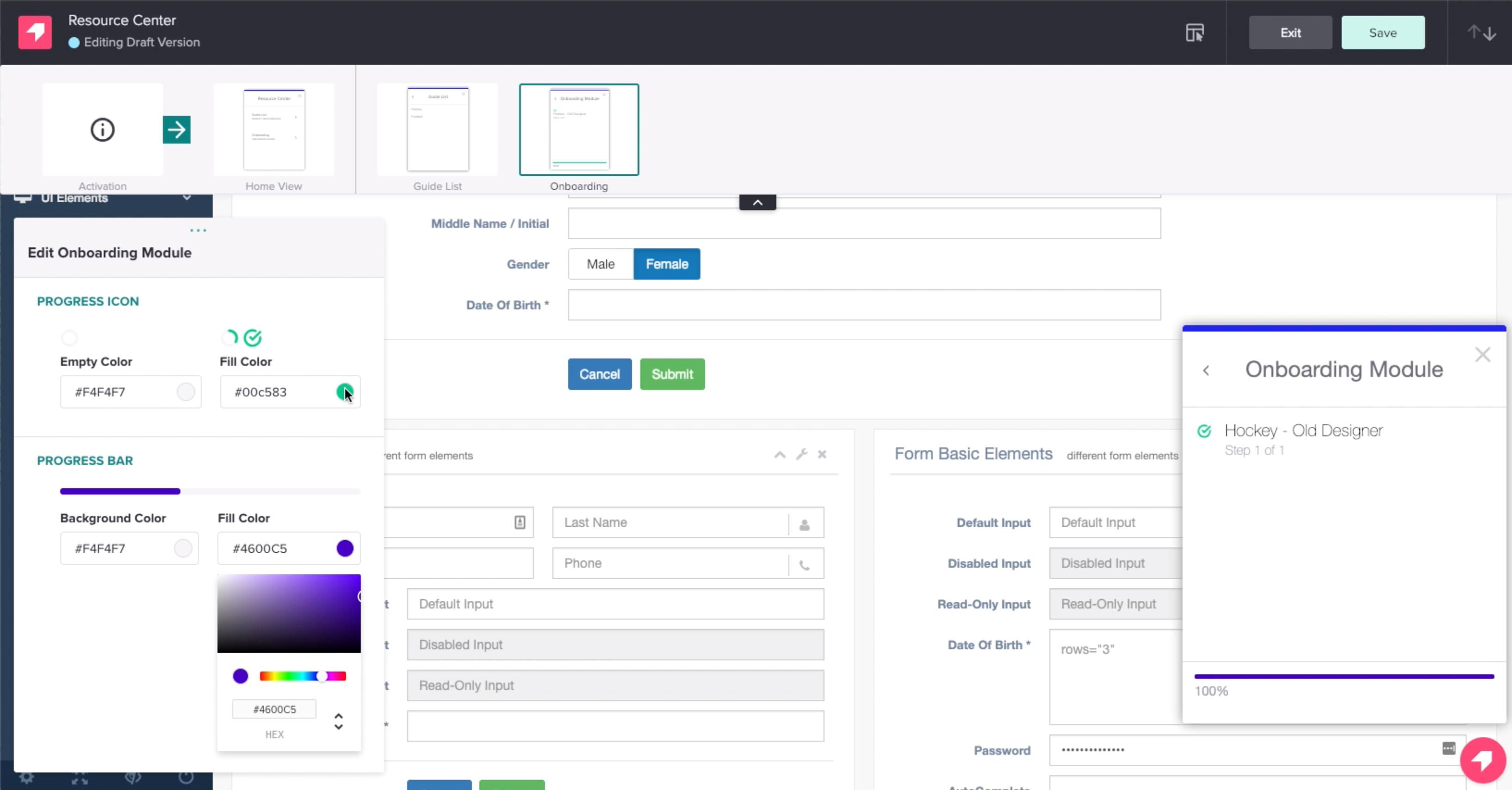Viewport: 1512px width, 790px height.
Task: Click the three dots drag handle on edit panel
Action: click(x=198, y=230)
